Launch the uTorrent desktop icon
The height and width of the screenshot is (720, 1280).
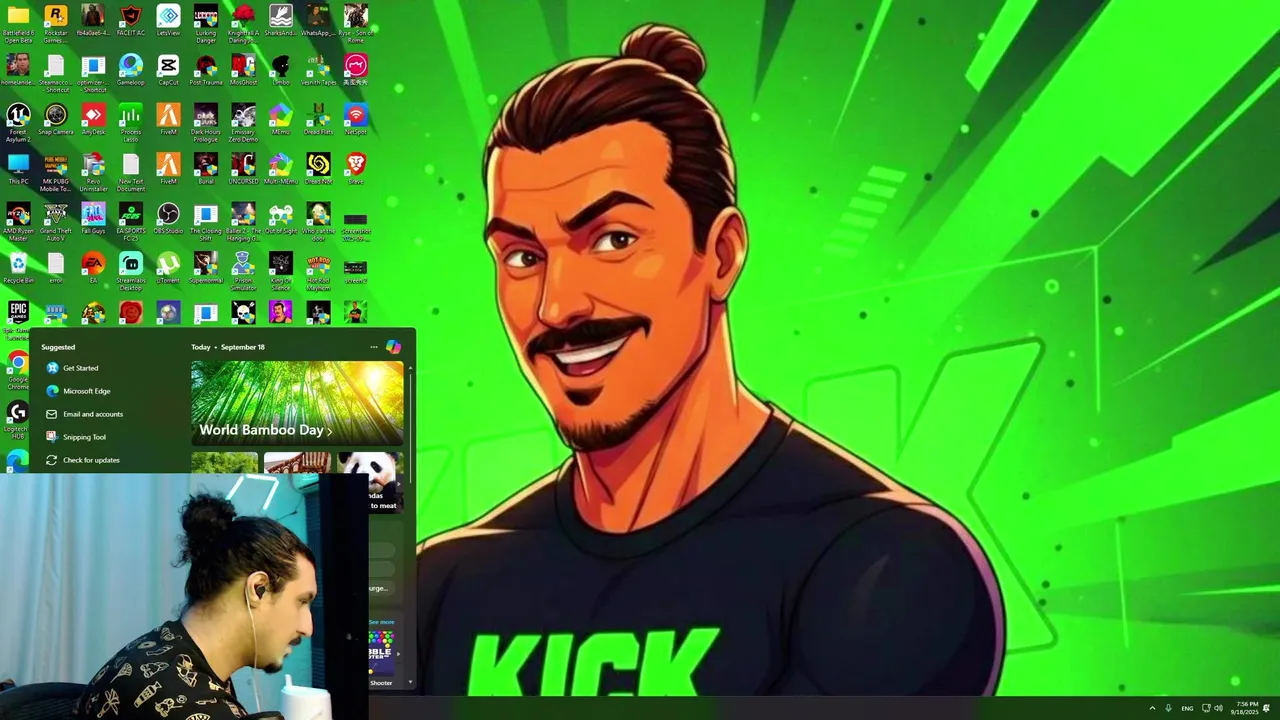click(x=168, y=269)
